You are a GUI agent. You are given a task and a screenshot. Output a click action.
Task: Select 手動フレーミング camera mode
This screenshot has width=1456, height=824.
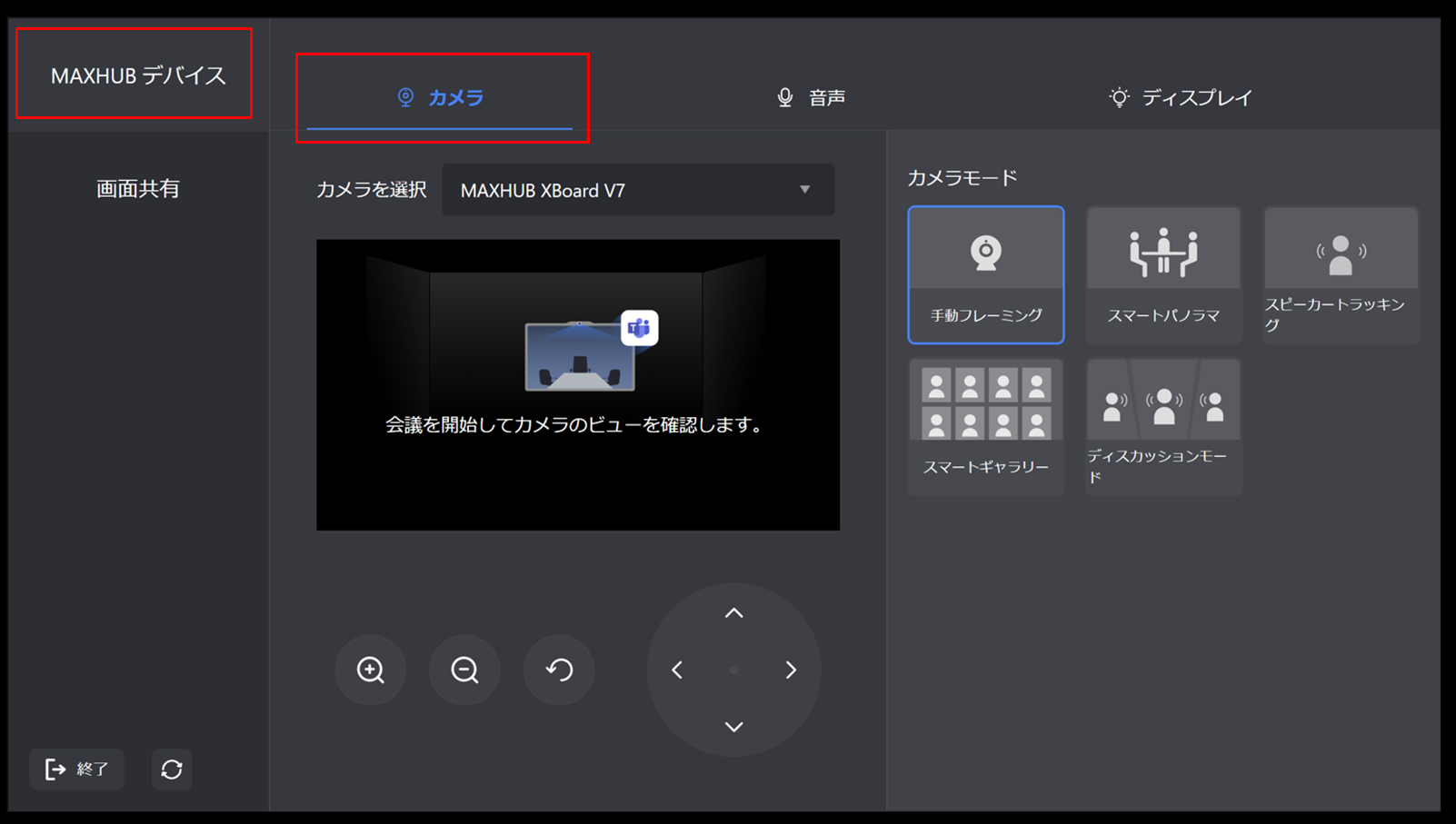pos(986,275)
